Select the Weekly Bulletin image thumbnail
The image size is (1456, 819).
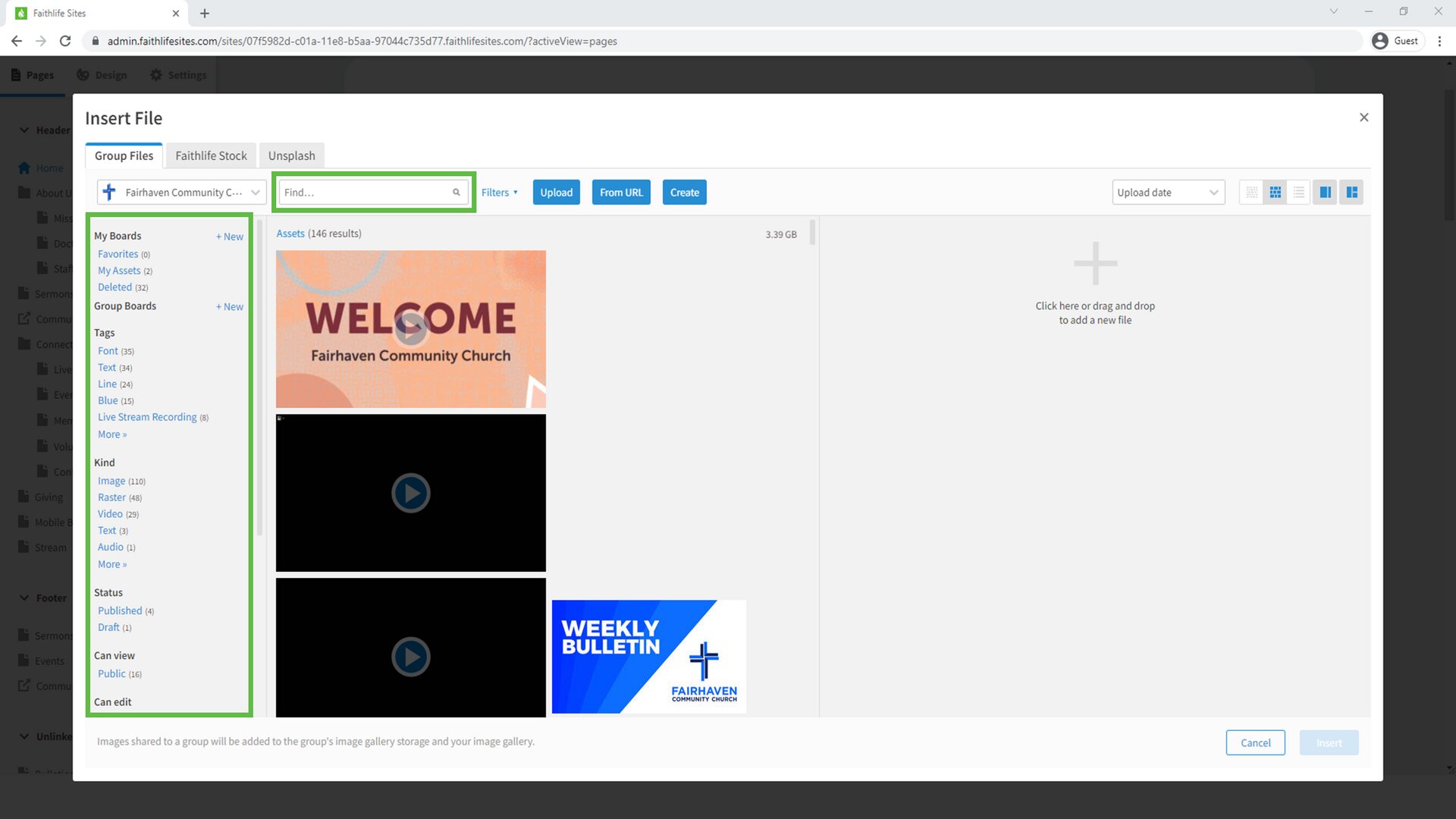(649, 657)
